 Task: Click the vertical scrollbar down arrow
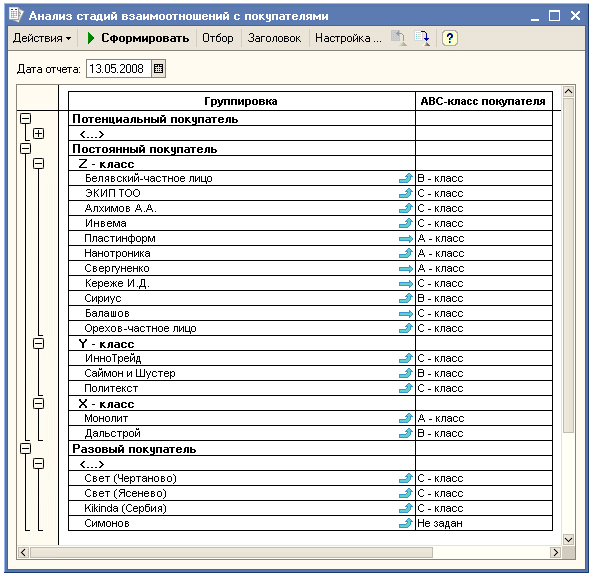point(568,539)
